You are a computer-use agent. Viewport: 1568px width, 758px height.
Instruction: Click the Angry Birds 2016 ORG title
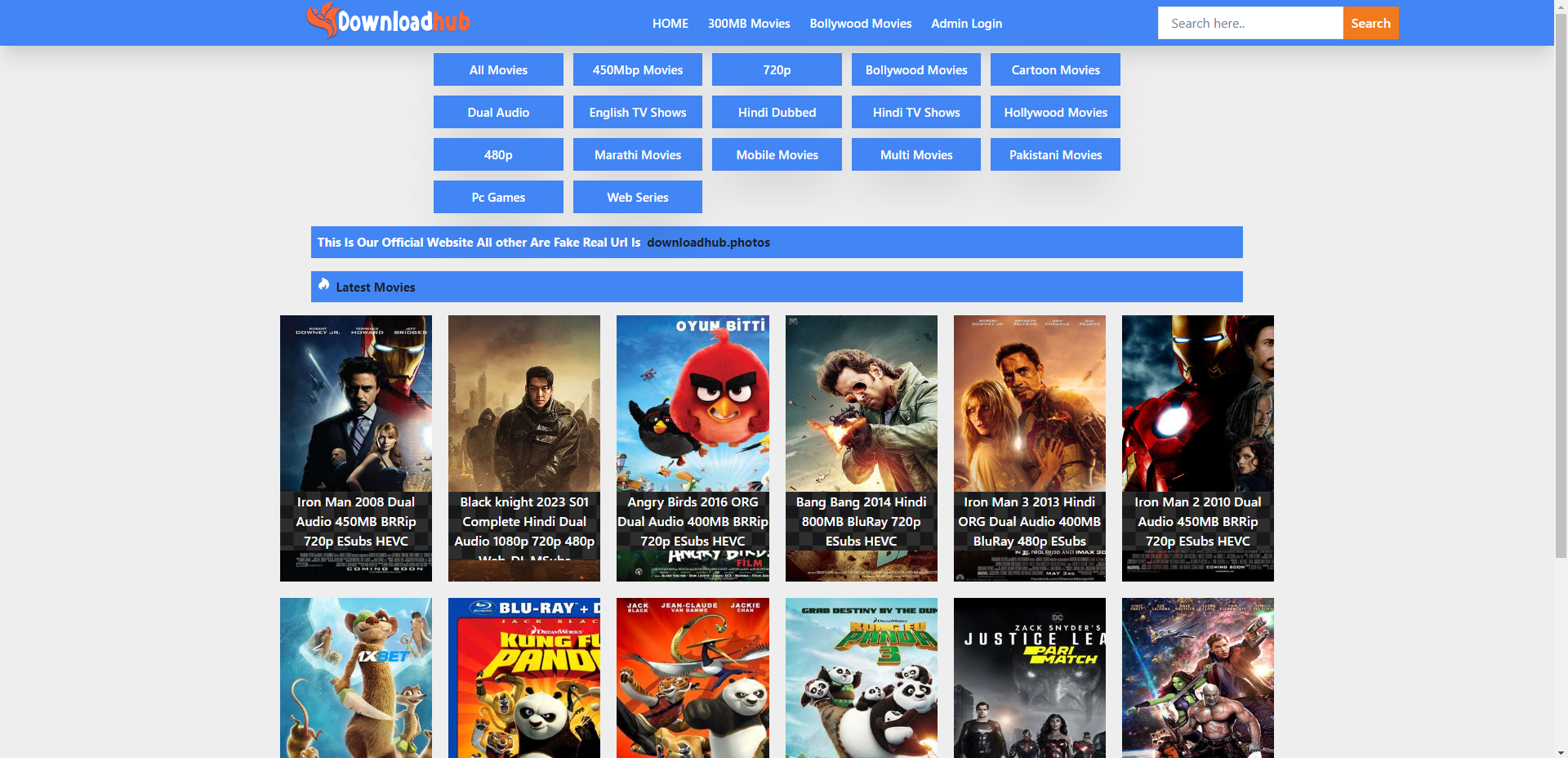[x=693, y=521]
